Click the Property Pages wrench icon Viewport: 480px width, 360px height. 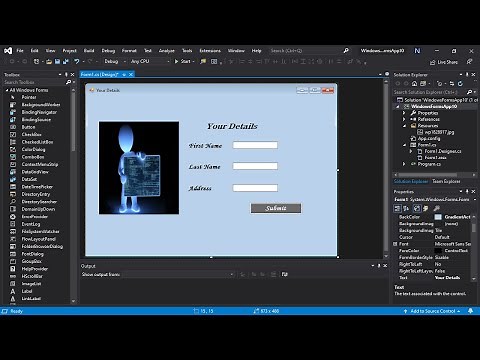(x=437, y=209)
